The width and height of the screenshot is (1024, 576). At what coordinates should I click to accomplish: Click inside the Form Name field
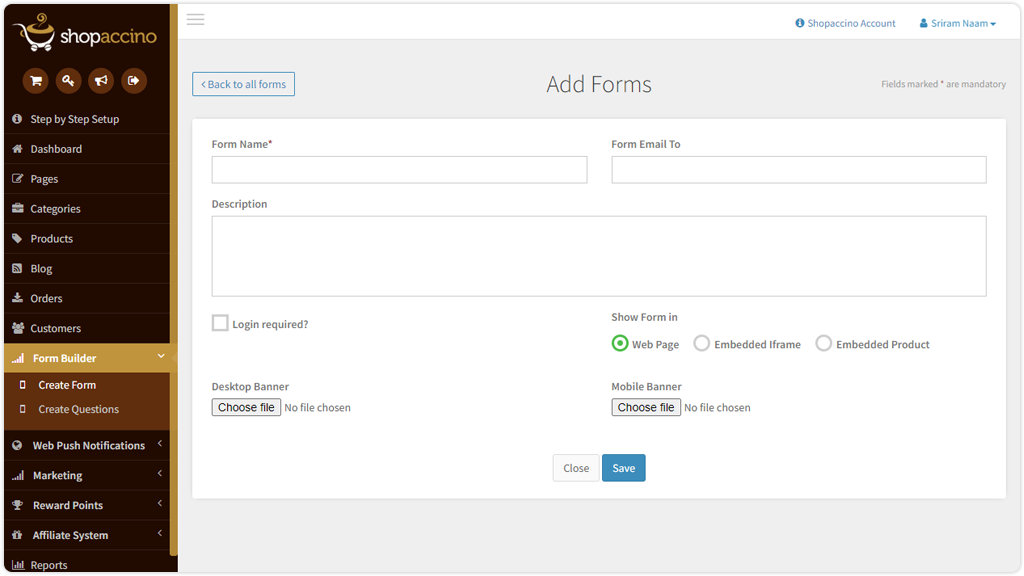[399, 169]
